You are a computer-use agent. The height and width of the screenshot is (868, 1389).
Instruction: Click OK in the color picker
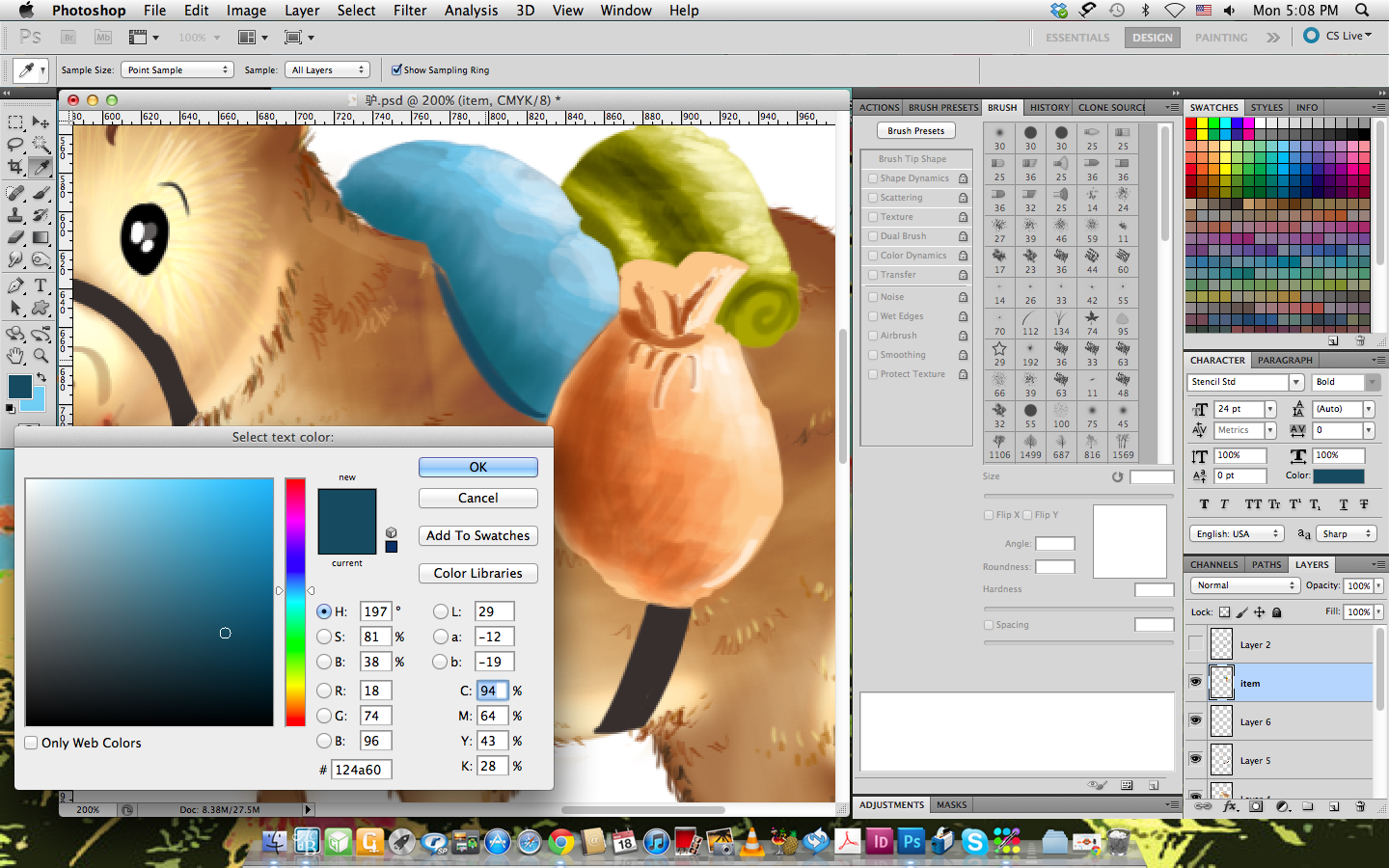(478, 467)
